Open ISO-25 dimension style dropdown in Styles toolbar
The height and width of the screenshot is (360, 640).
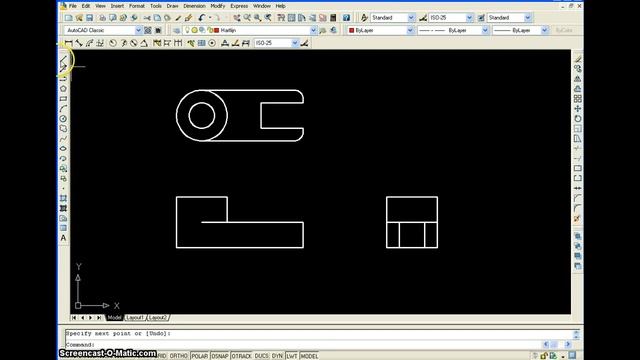469,18
